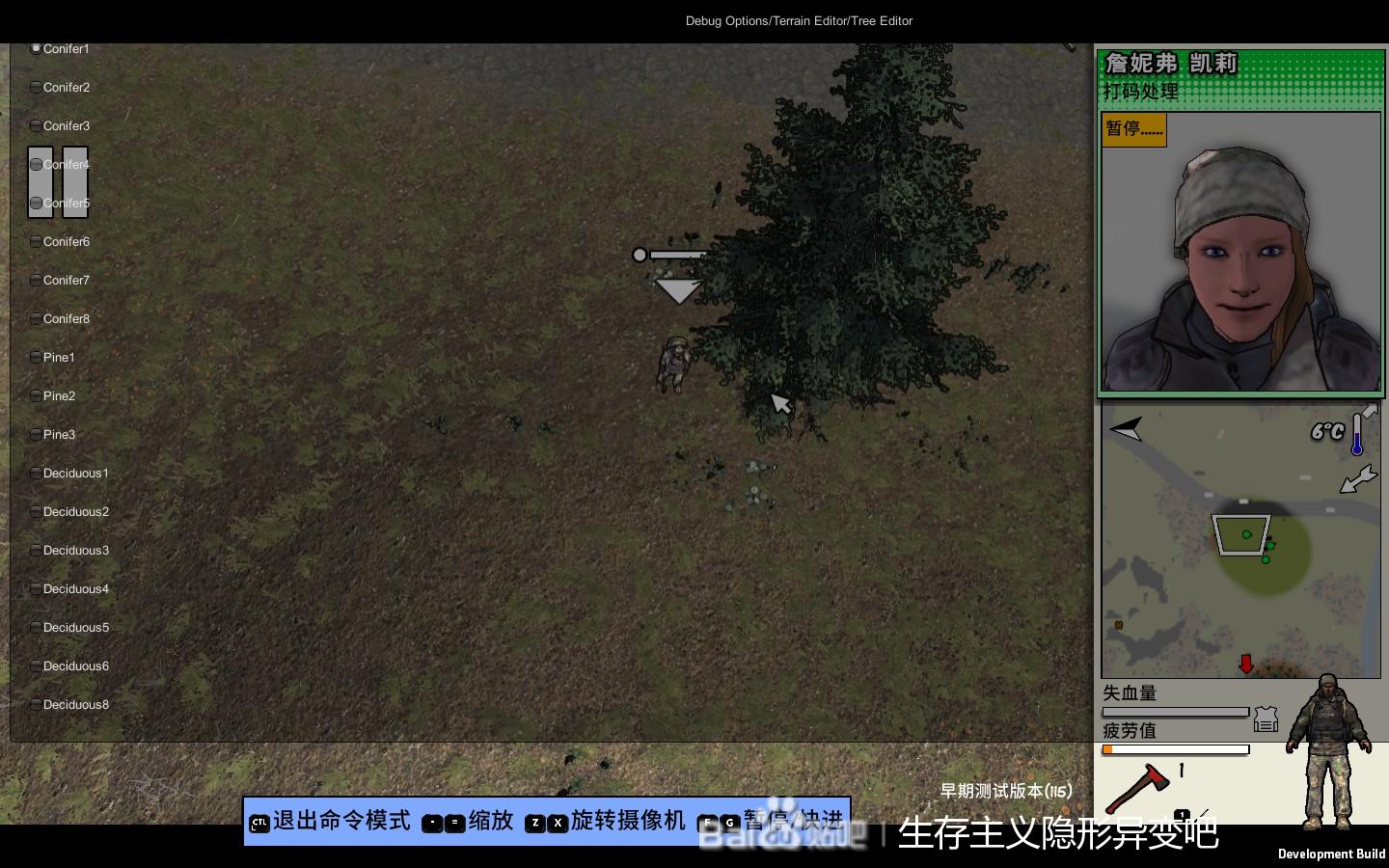Viewport: 1389px width, 868px height.
Task: Click the thermometer icon on minimap
Action: [x=1356, y=434]
